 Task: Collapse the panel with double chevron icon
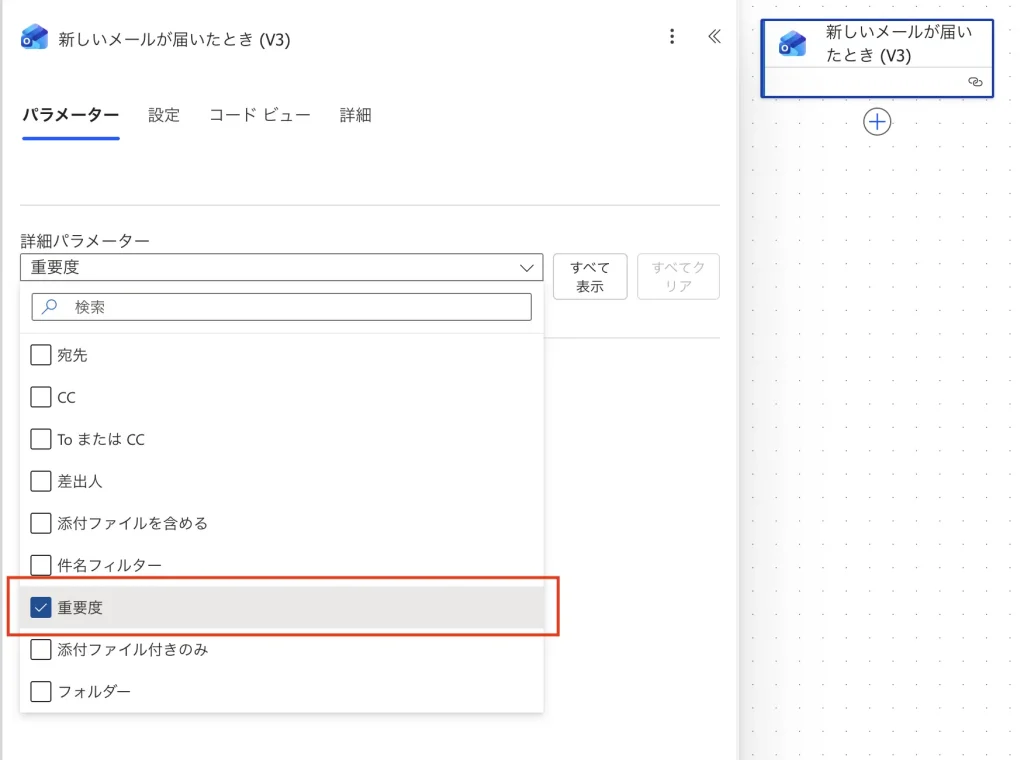click(714, 37)
